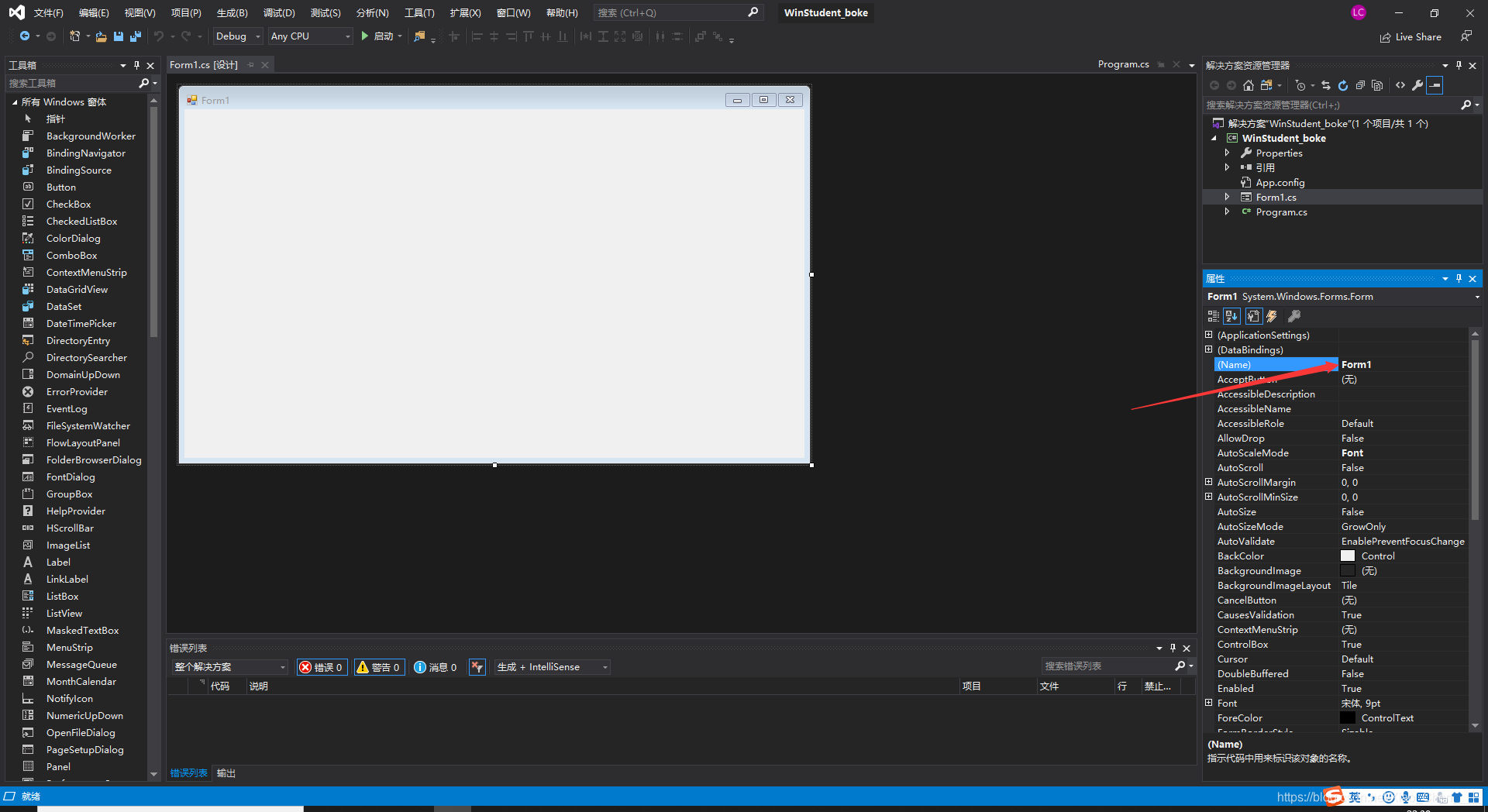Switch to the 输出 tab at bottom
1488x812 pixels.
click(226, 773)
